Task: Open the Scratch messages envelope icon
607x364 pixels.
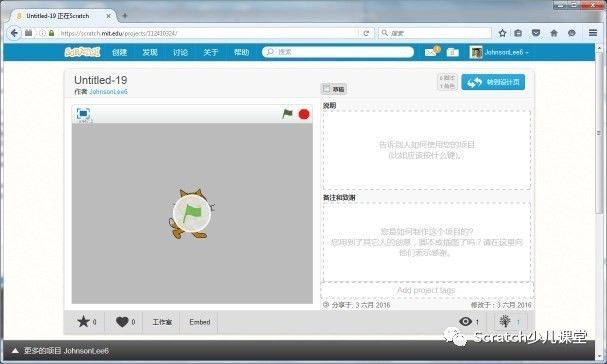Action: point(431,52)
